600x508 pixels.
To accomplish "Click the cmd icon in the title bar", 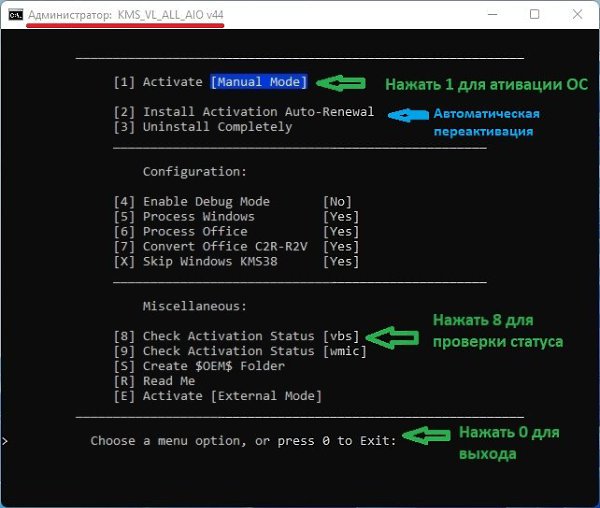I will click(x=13, y=14).
